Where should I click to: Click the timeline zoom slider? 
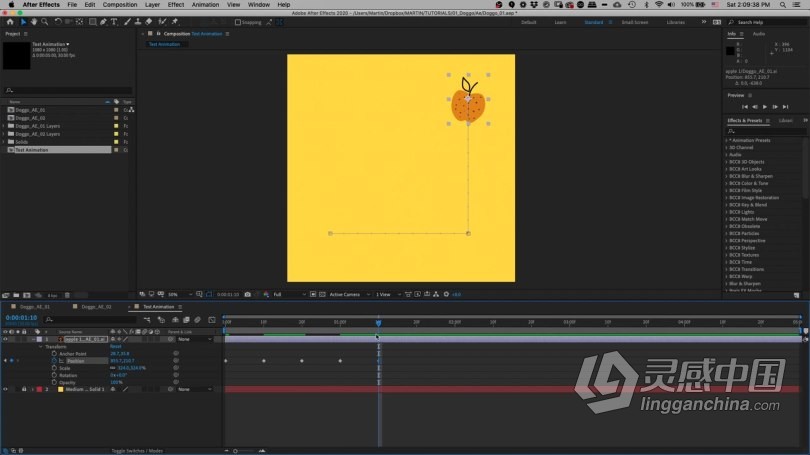click(236, 451)
